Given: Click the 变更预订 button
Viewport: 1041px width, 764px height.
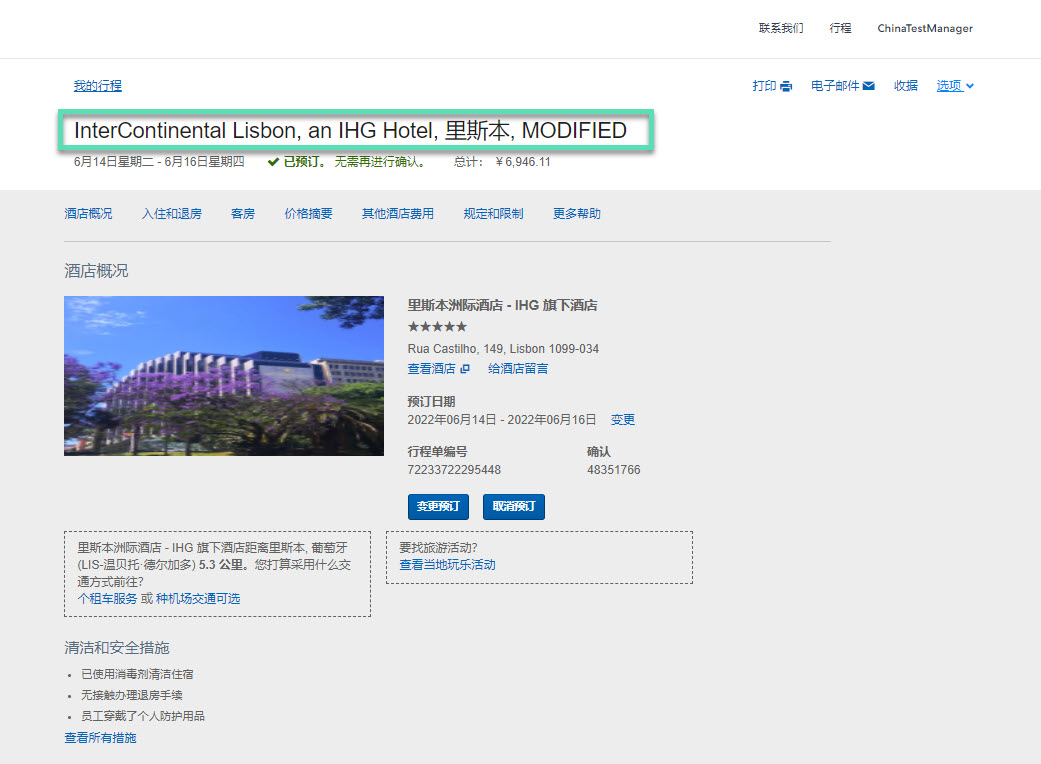Looking at the screenshot, I should click(x=438, y=506).
